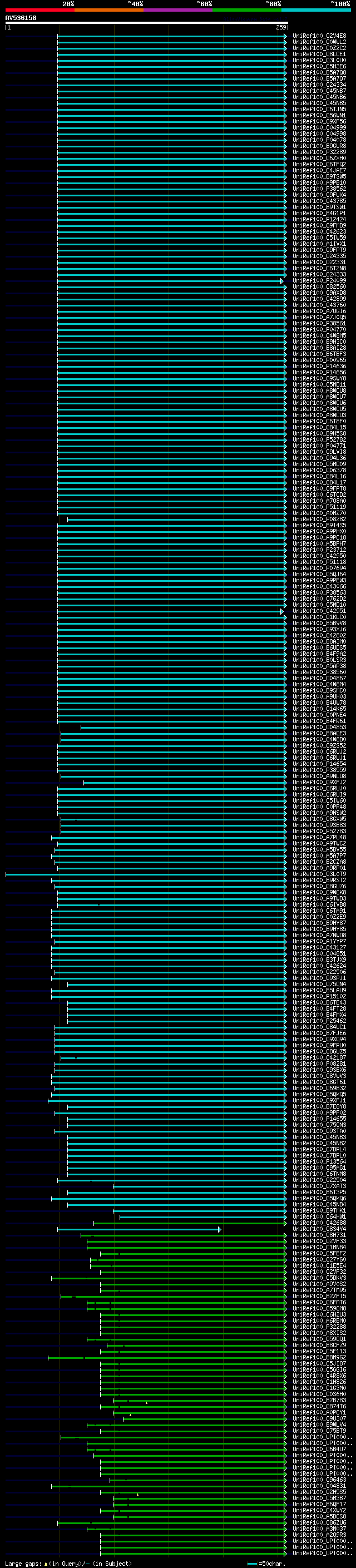Viewport: 356px width, 1568px height.
Task: Select the UniRef100_Q43127 label
Action: tap(319, 948)
